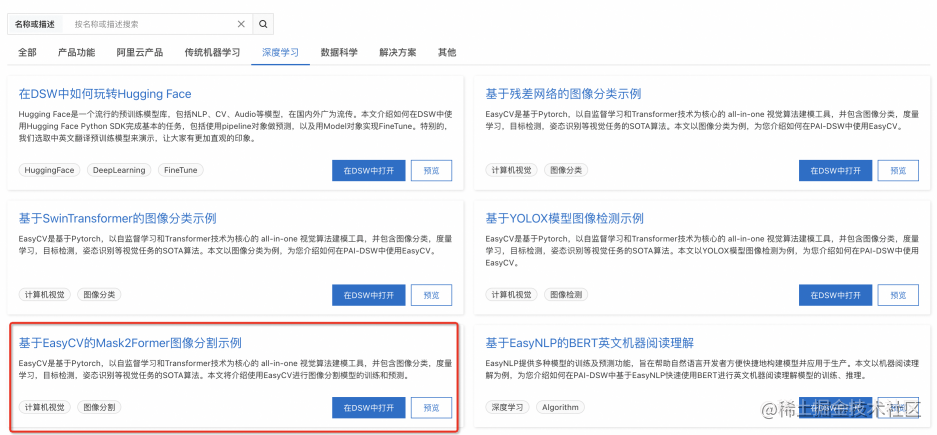Click the Hugging Face card description text
Viewport: 937px width, 435px height.
235,125
